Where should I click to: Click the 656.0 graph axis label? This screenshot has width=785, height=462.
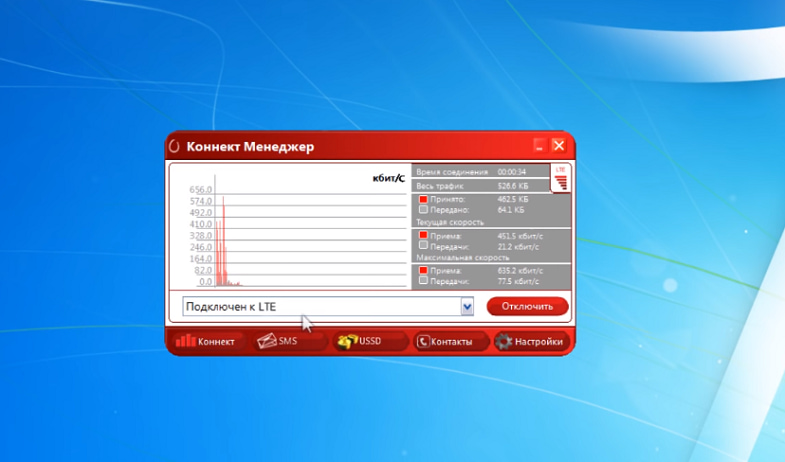click(200, 190)
